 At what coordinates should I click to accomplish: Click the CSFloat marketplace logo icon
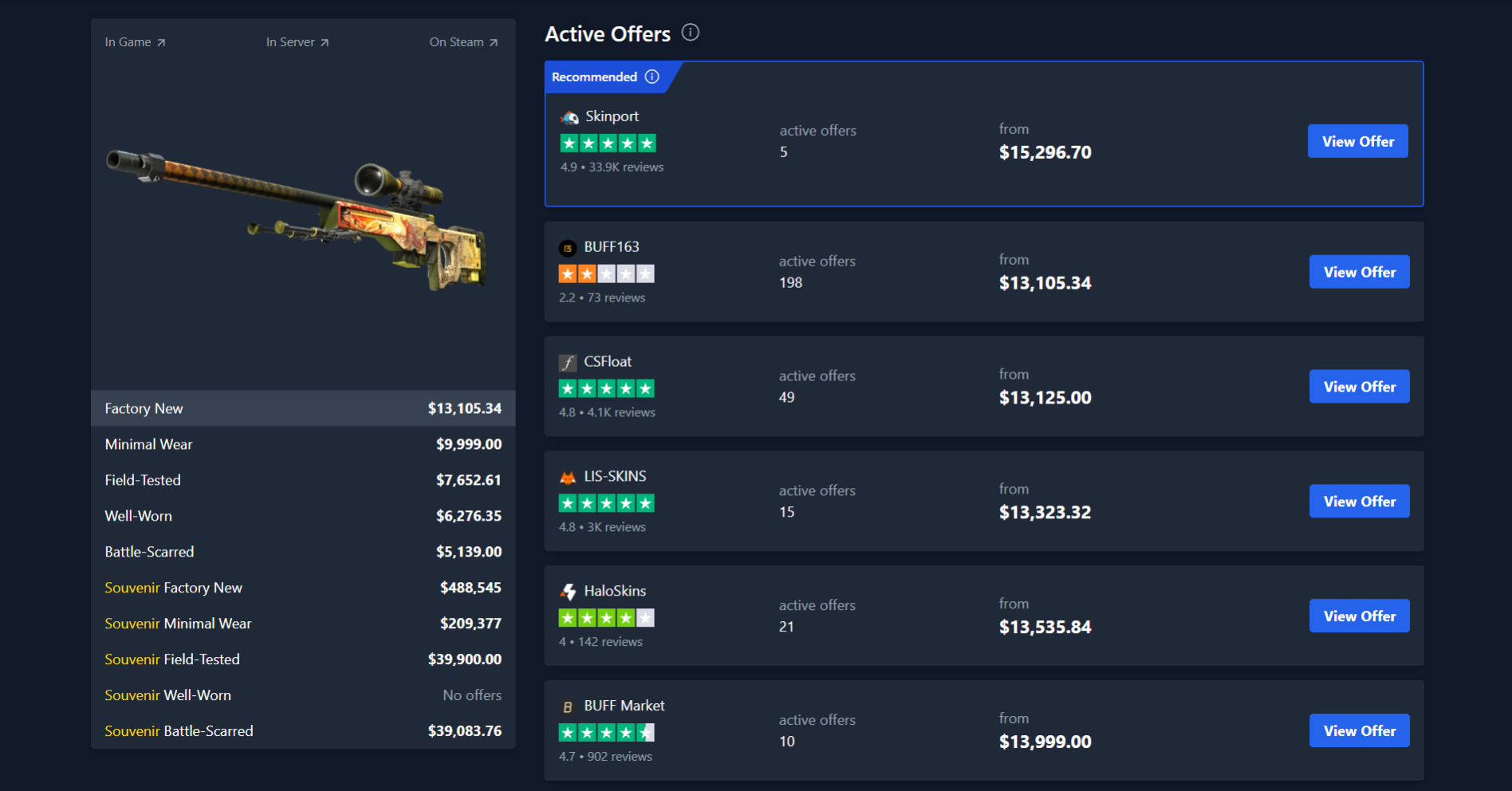click(x=568, y=363)
